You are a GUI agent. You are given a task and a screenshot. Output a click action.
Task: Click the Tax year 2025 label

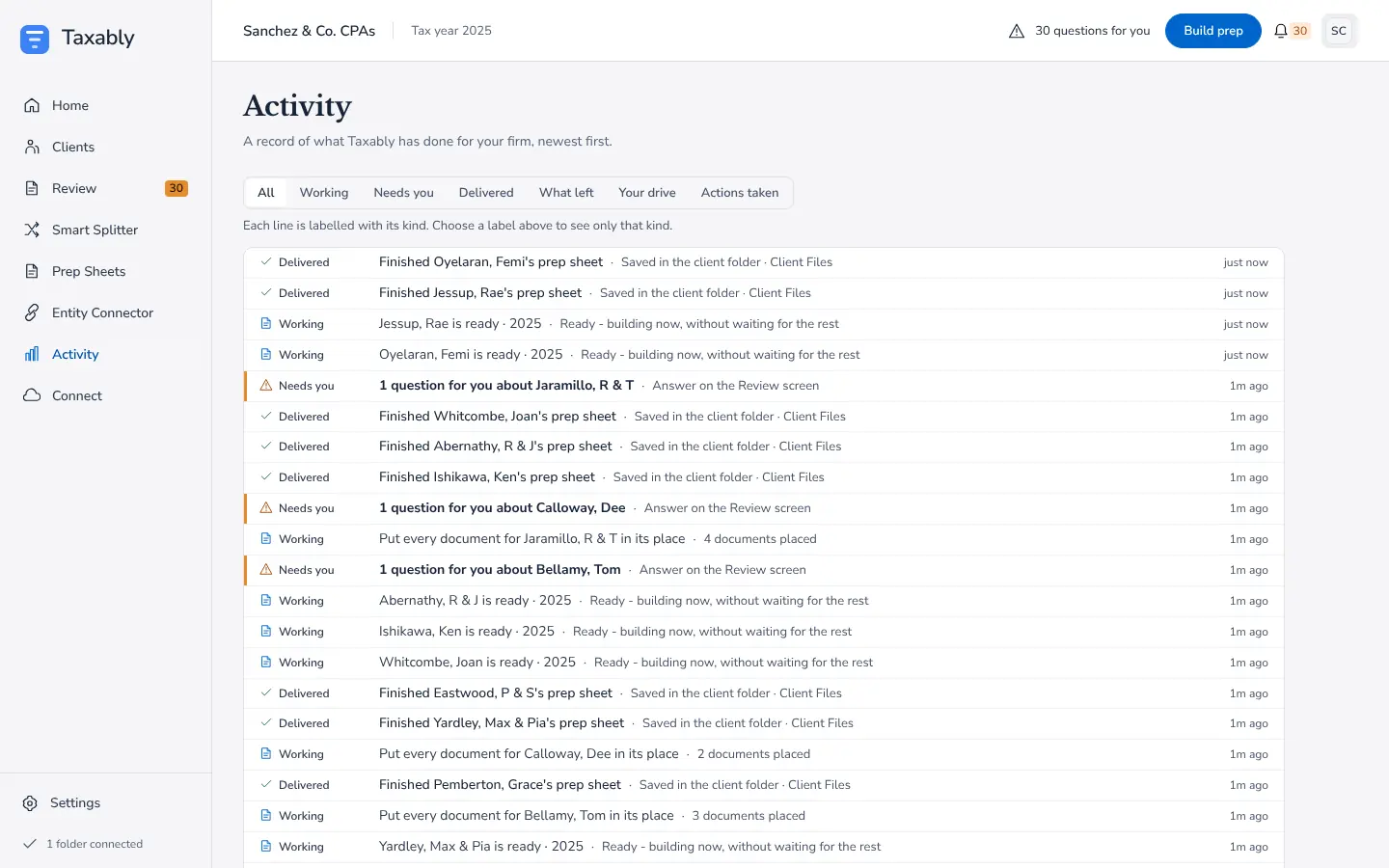451,31
